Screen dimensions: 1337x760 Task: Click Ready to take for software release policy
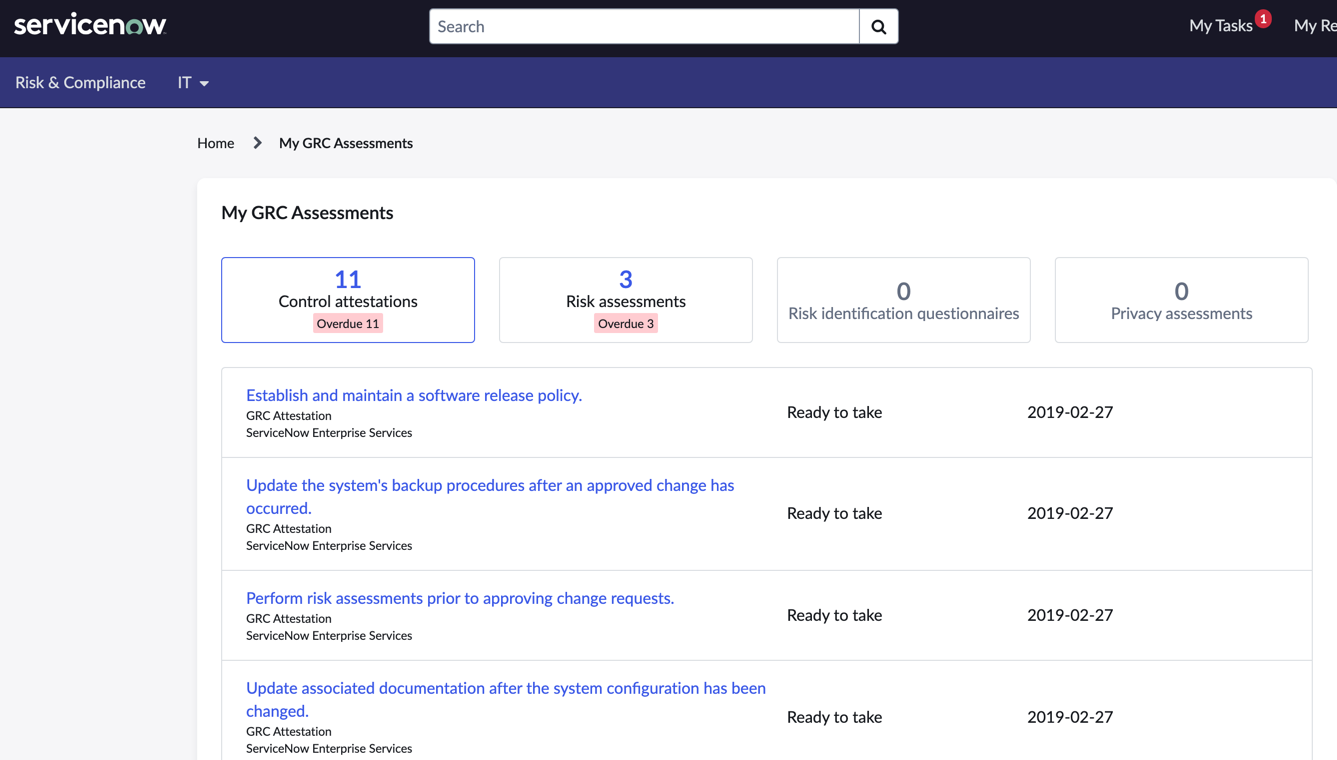pos(834,412)
